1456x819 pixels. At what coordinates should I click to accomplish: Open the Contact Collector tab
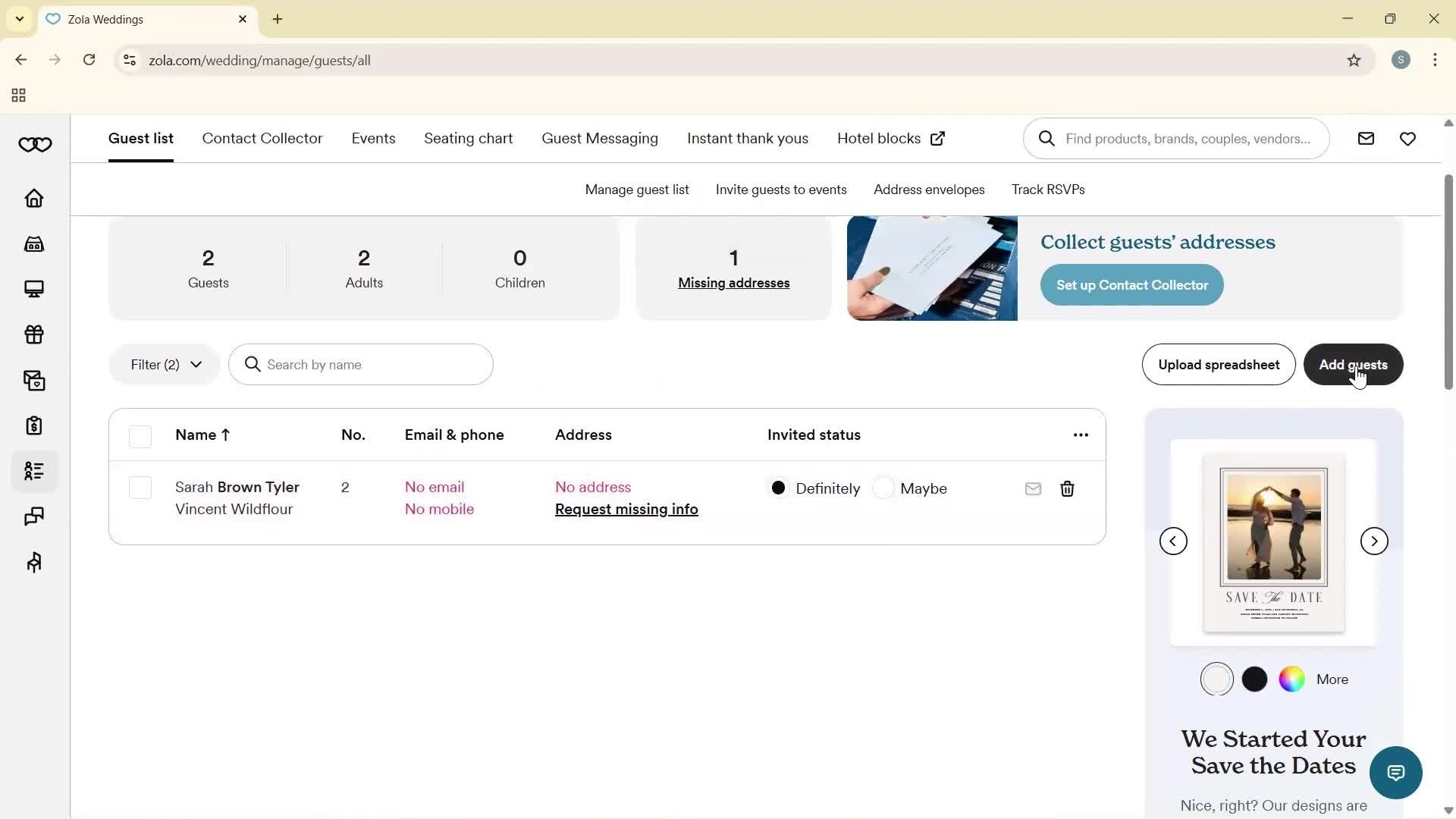(262, 139)
